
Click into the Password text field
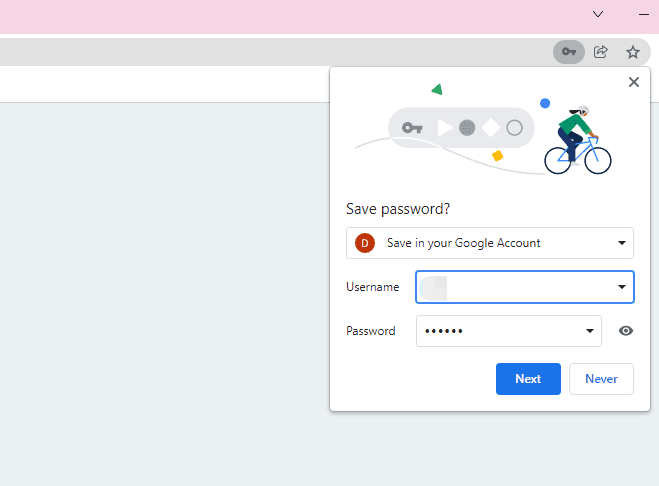509,331
